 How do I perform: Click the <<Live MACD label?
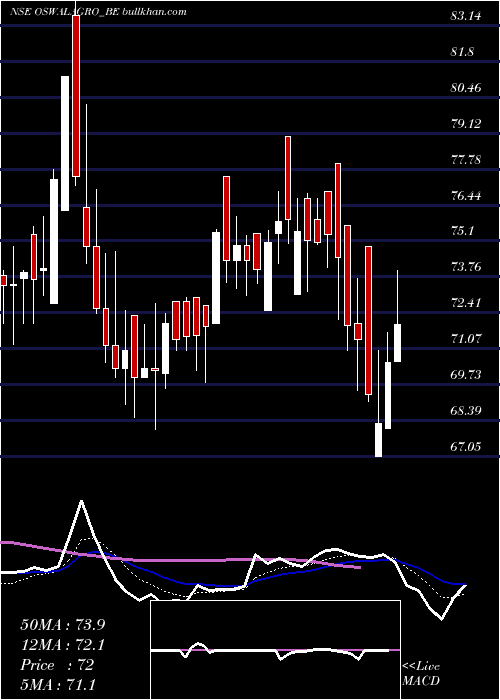tap(421, 673)
